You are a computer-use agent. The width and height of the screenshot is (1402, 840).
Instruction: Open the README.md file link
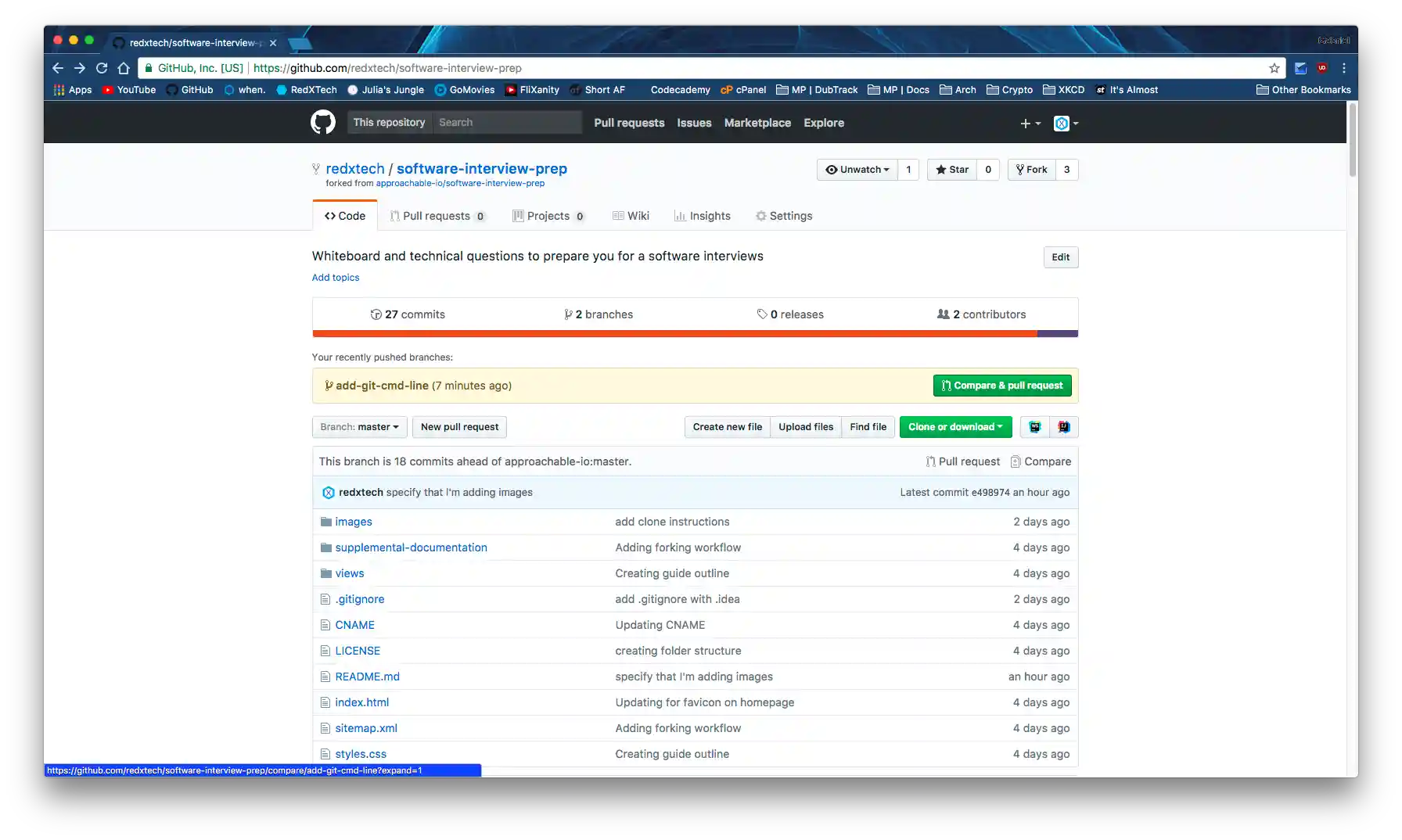pyautogui.click(x=367, y=677)
